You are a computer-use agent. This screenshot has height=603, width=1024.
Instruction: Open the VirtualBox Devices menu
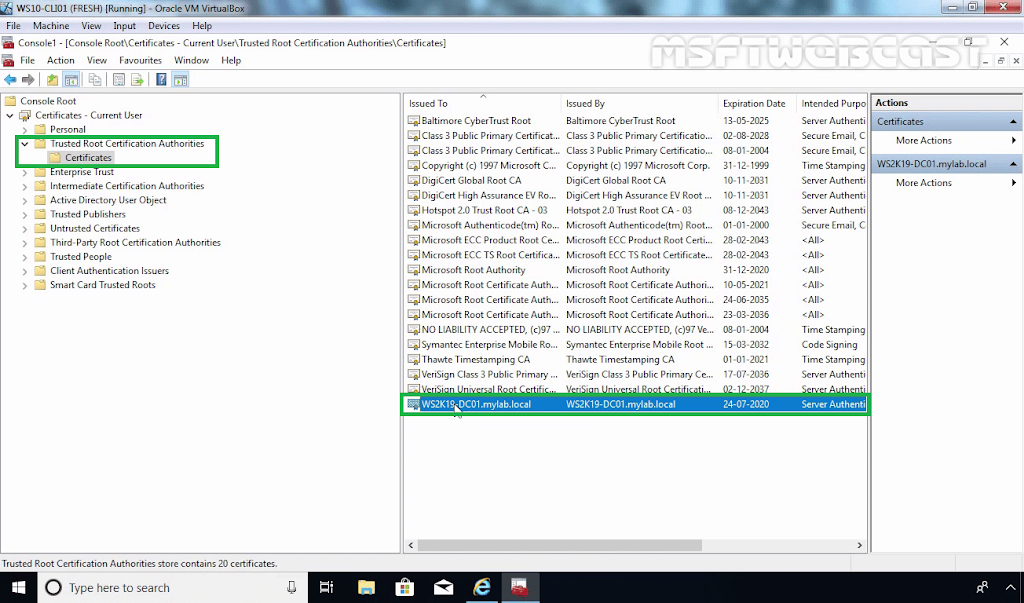coord(164,26)
